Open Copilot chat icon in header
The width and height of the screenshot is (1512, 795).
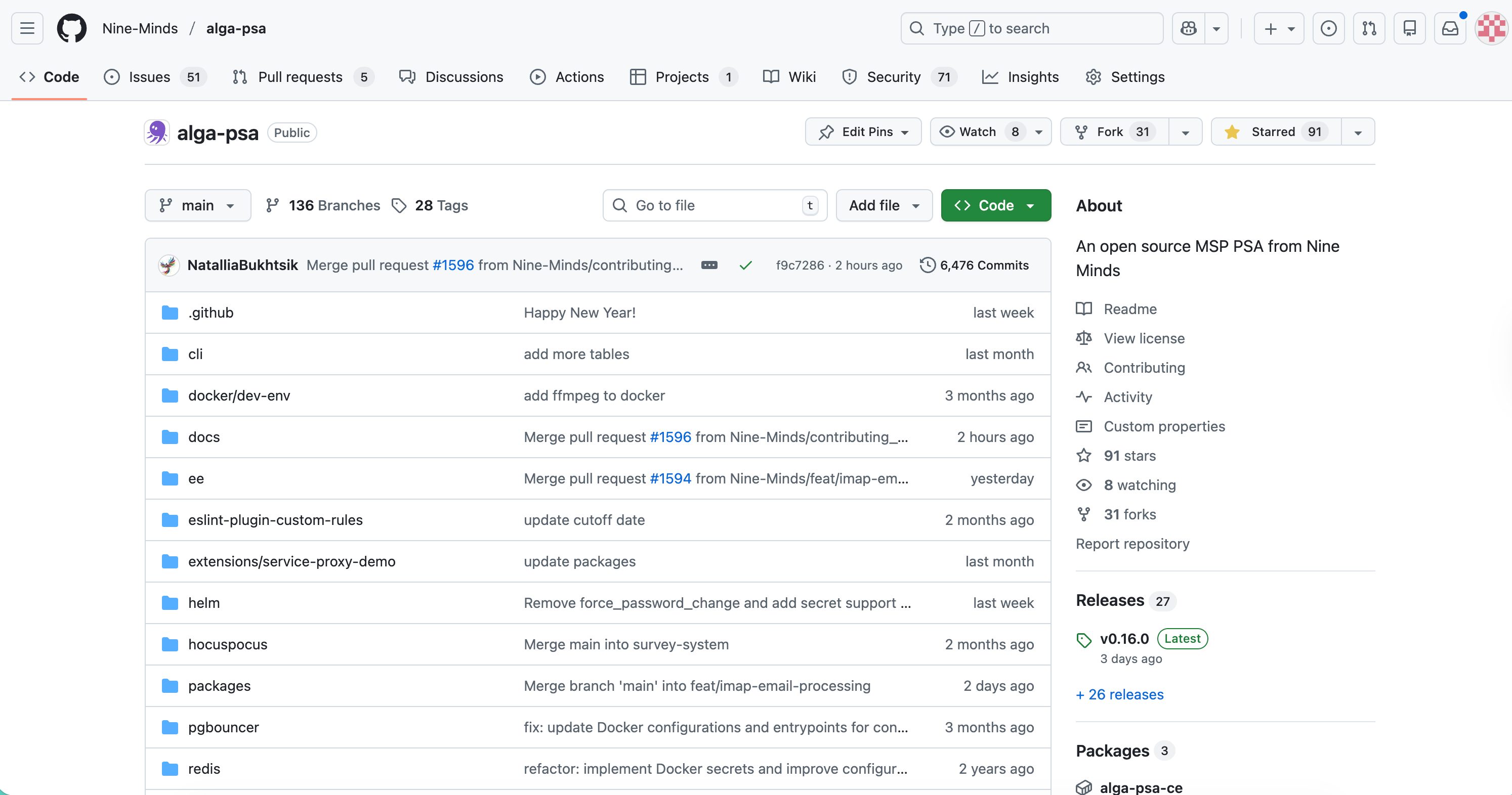(x=1189, y=28)
